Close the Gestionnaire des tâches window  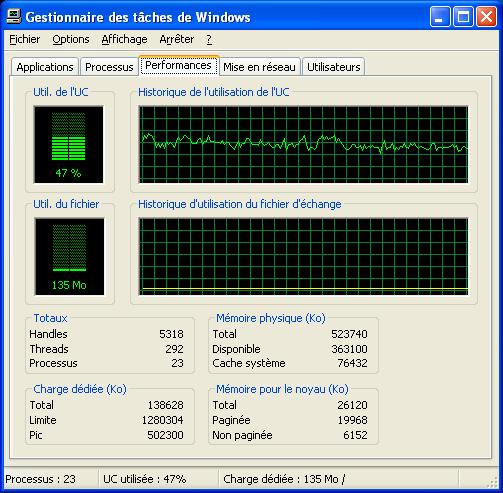pyautogui.click(x=486, y=17)
